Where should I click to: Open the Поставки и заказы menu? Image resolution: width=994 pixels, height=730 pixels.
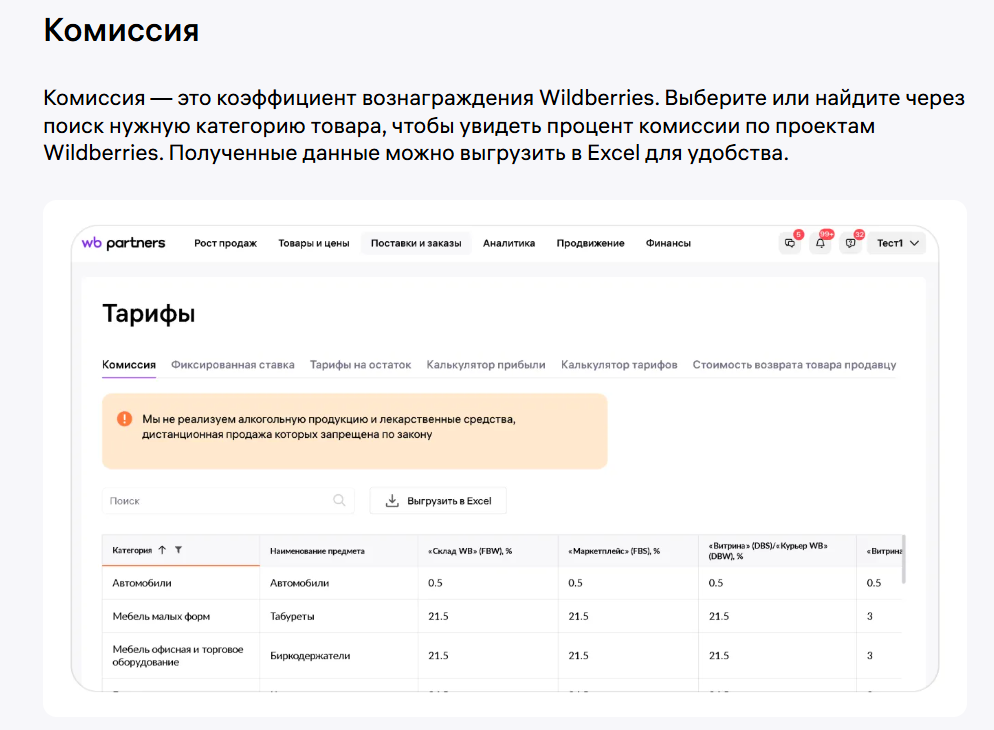click(416, 243)
